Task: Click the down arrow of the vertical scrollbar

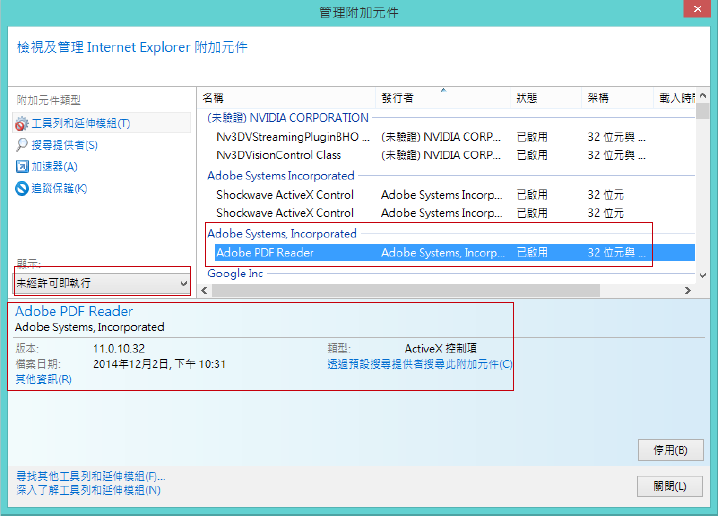Action: pyautogui.click(x=702, y=275)
